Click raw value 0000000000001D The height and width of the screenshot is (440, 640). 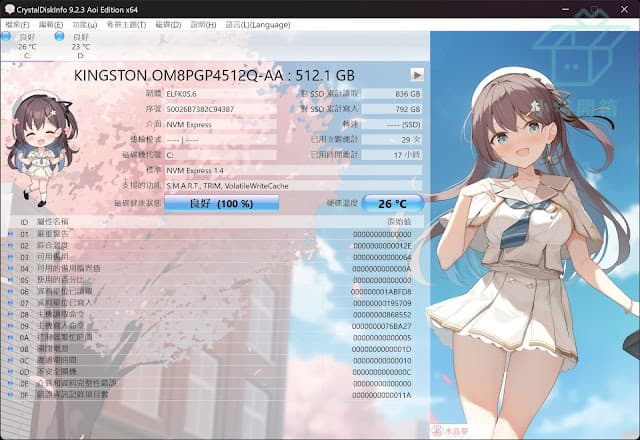pos(382,349)
